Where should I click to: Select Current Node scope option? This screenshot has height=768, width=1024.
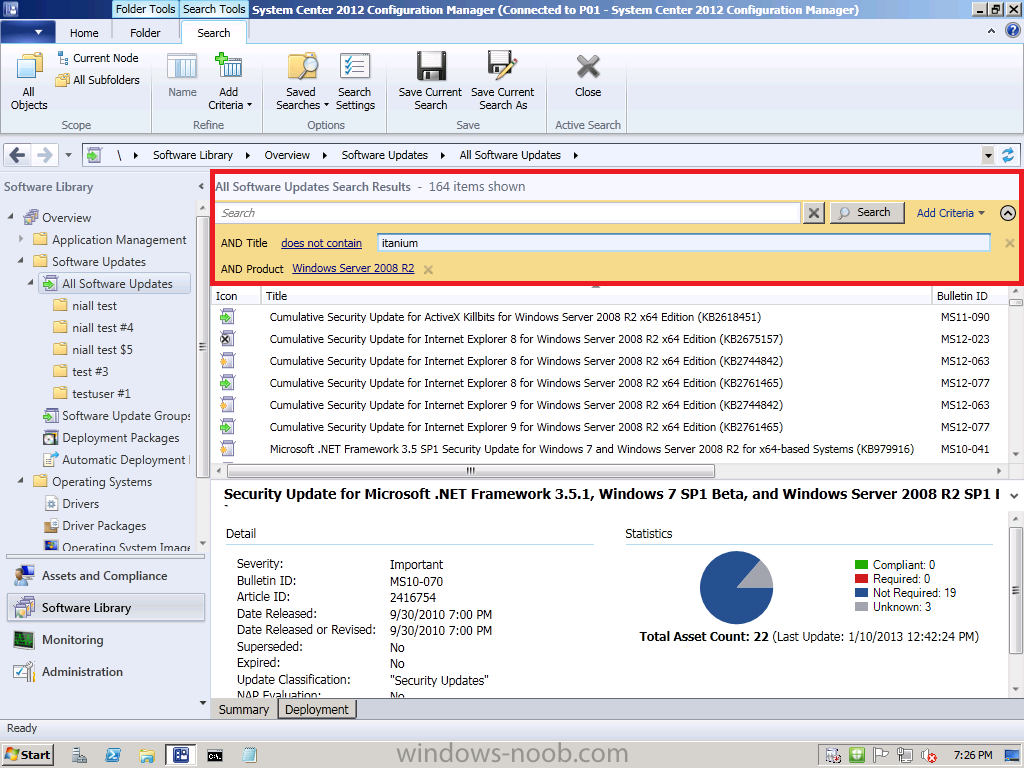98,58
